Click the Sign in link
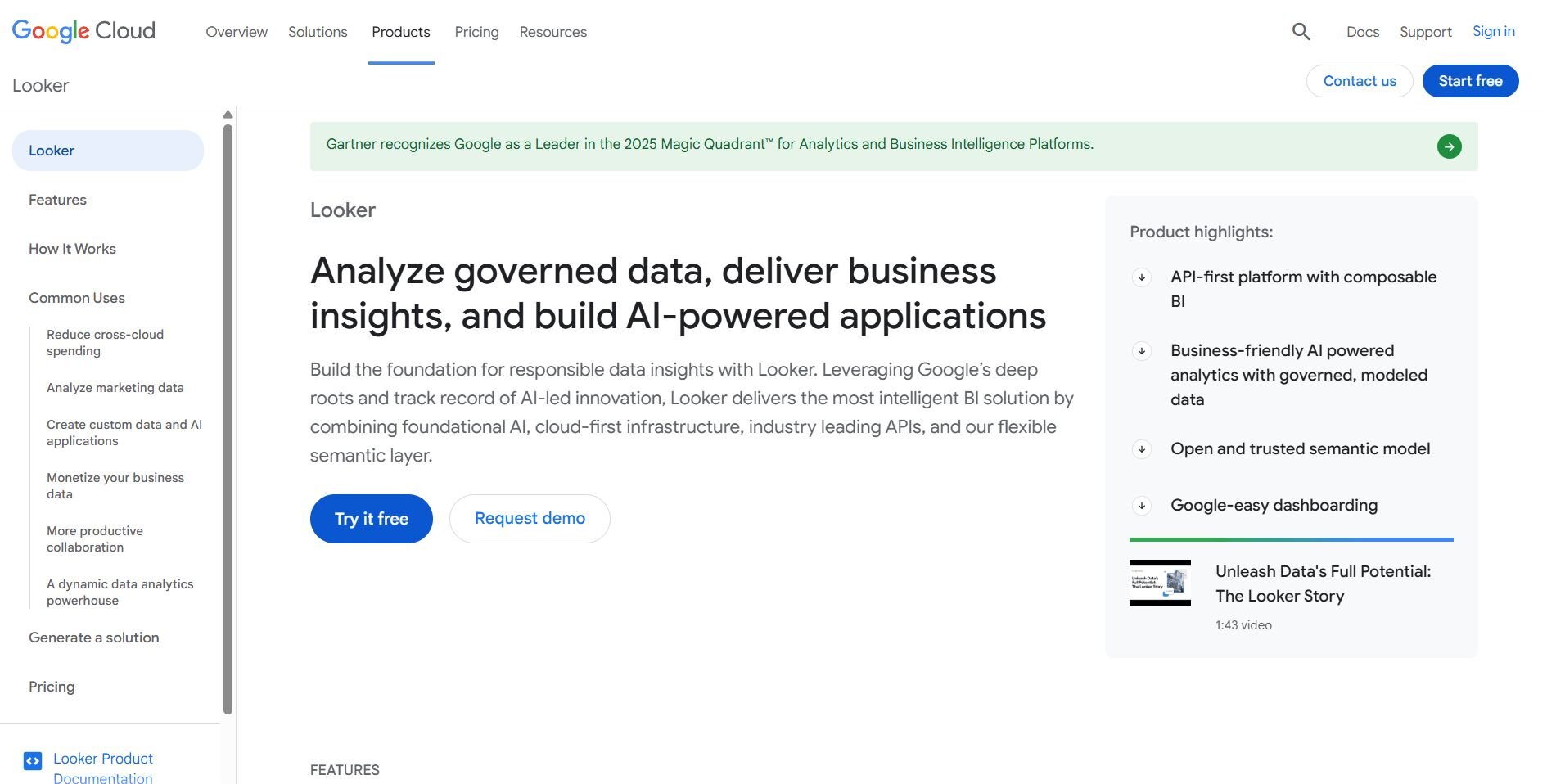The width and height of the screenshot is (1547, 784). click(x=1493, y=31)
